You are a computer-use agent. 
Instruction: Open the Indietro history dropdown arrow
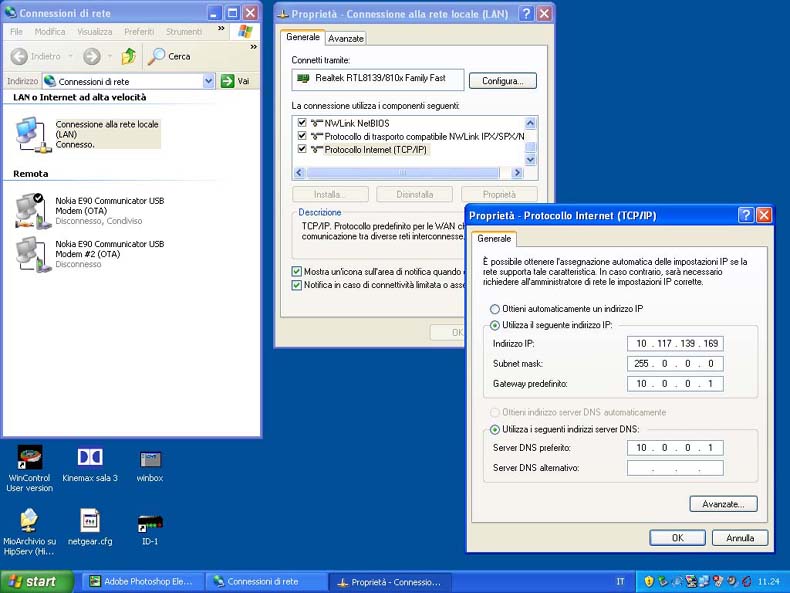[71, 56]
